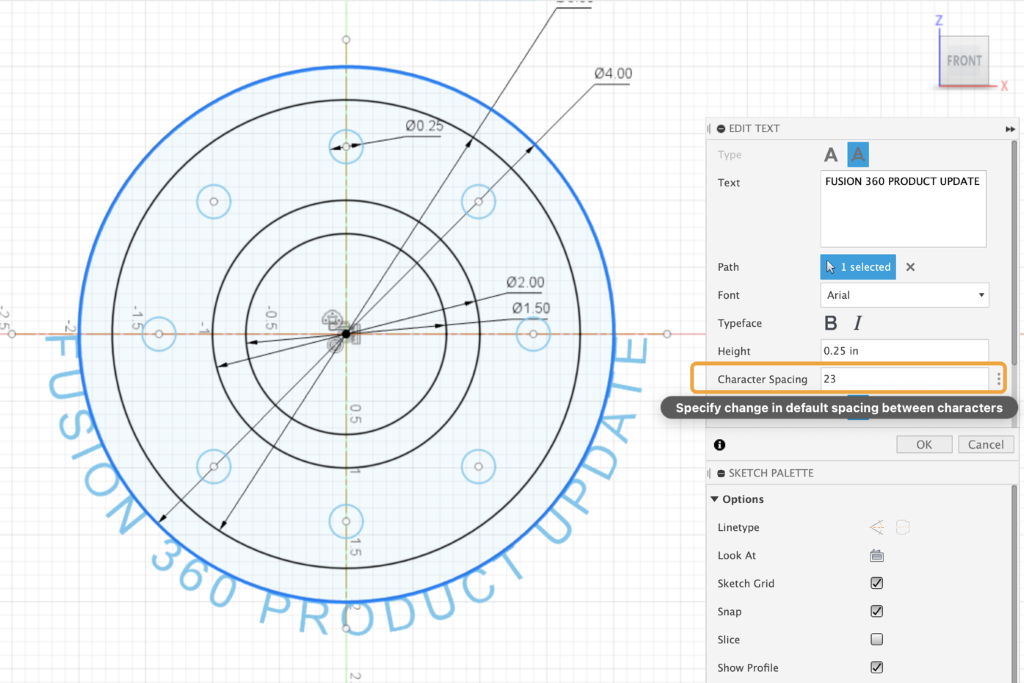Disable the Sketch Grid checkbox
The height and width of the screenshot is (683, 1024).
click(x=877, y=584)
